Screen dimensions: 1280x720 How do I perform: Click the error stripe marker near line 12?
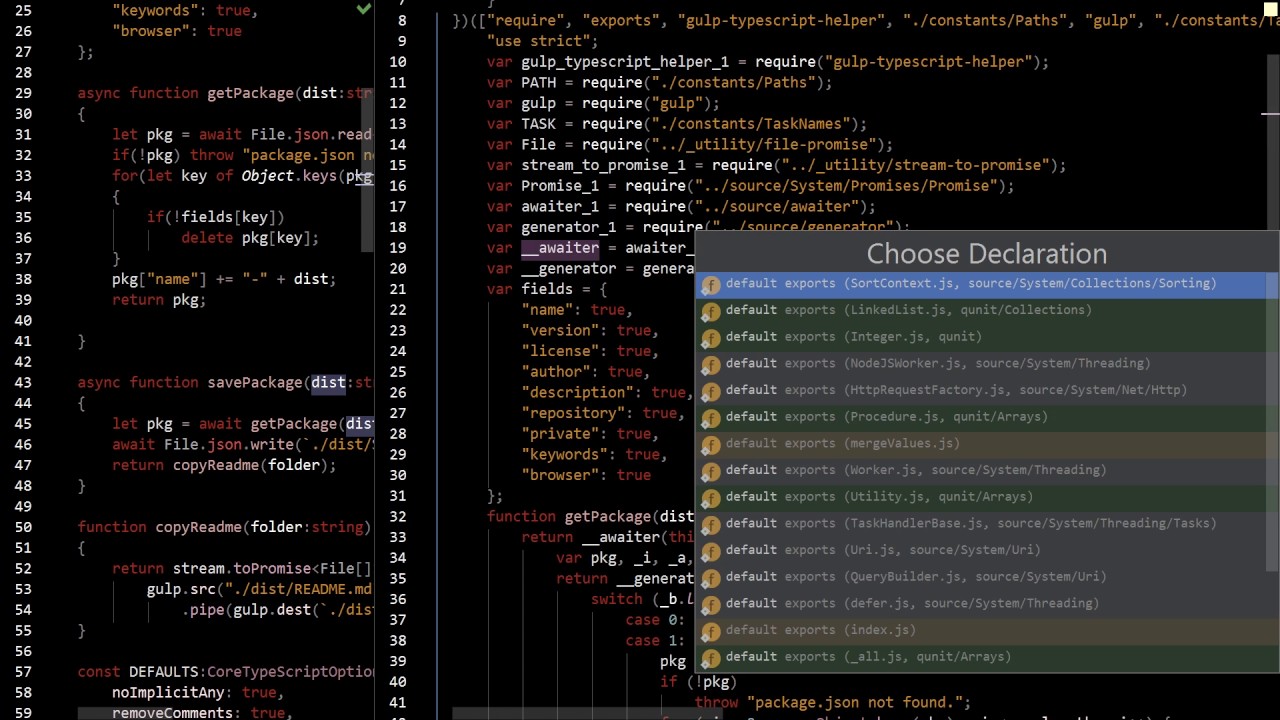(1270, 114)
